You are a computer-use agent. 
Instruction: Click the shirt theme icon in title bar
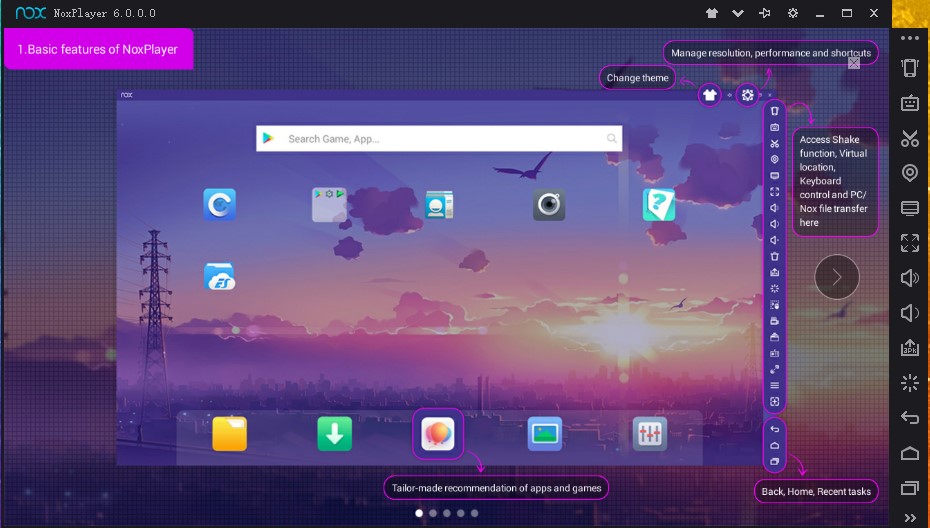pyautogui.click(x=712, y=14)
